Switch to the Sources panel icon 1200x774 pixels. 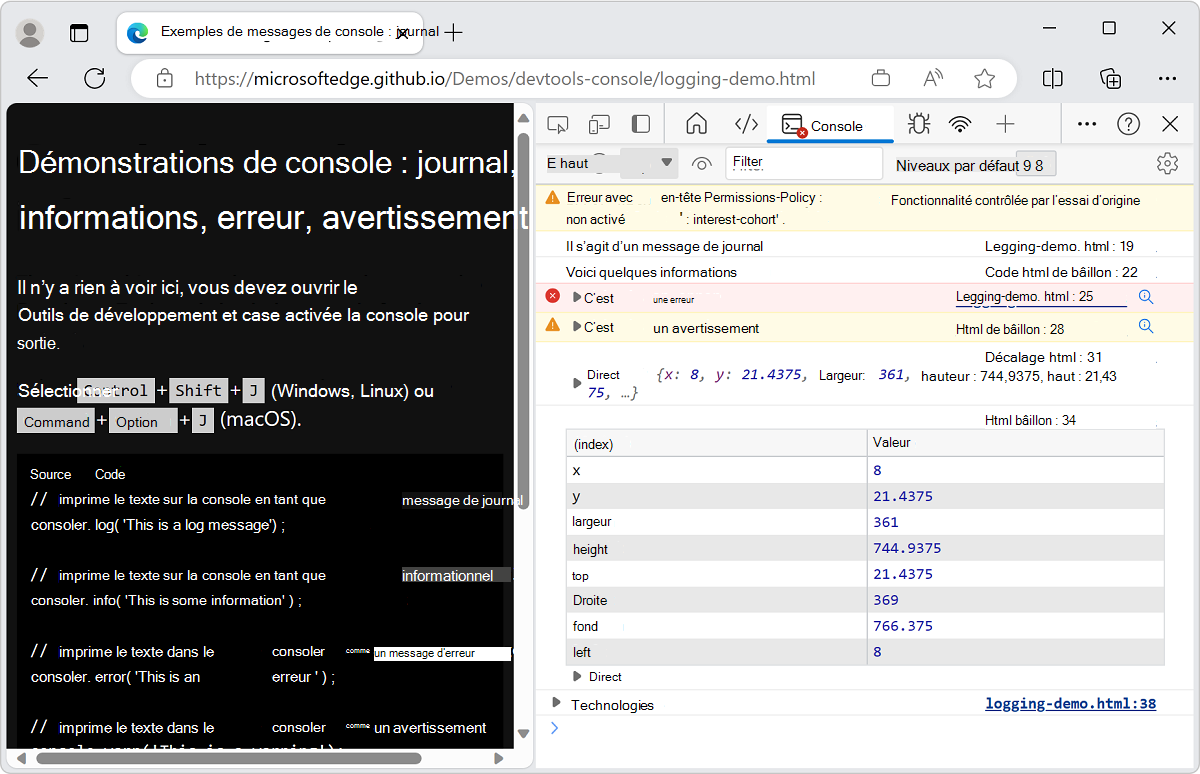tap(746, 124)
